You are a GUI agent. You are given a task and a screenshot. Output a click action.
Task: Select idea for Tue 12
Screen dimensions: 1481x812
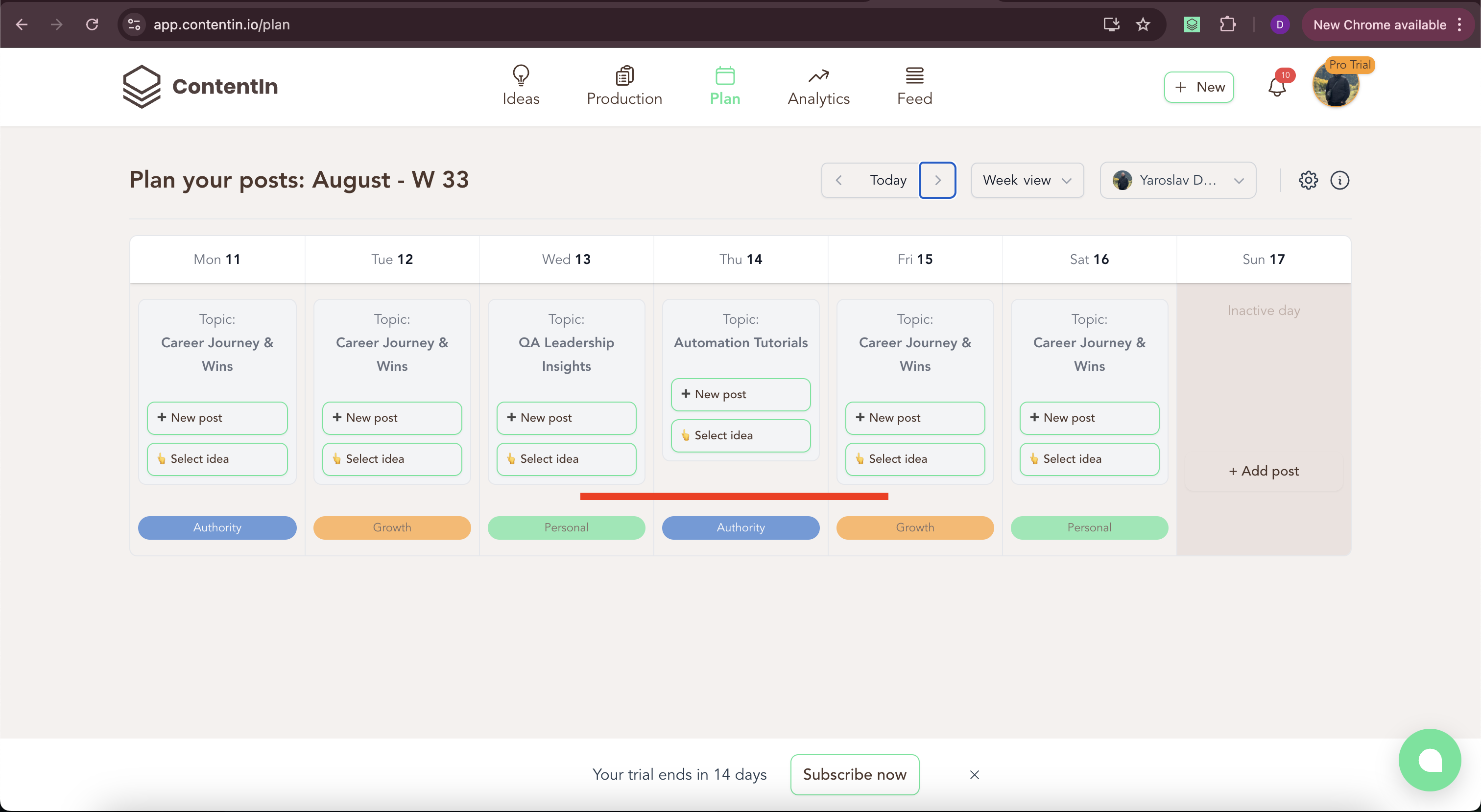pyautogui.click(x=392, y=458)
